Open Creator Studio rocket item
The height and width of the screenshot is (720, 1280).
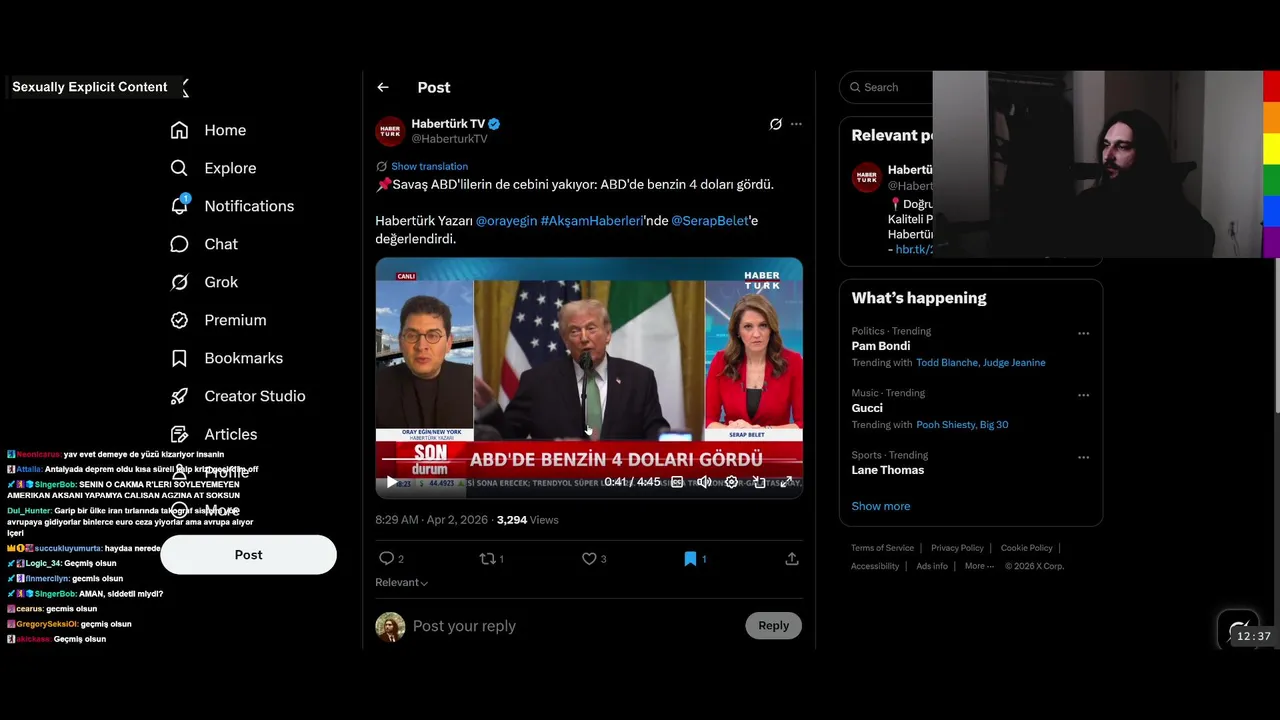pos(237,396)
